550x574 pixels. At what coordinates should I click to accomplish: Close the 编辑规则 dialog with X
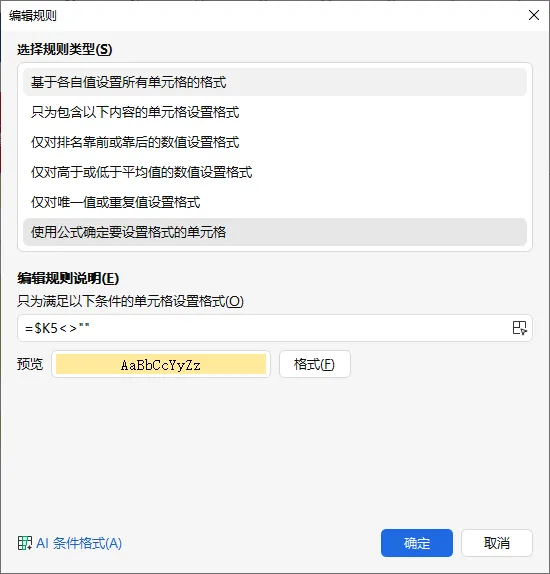534,15
